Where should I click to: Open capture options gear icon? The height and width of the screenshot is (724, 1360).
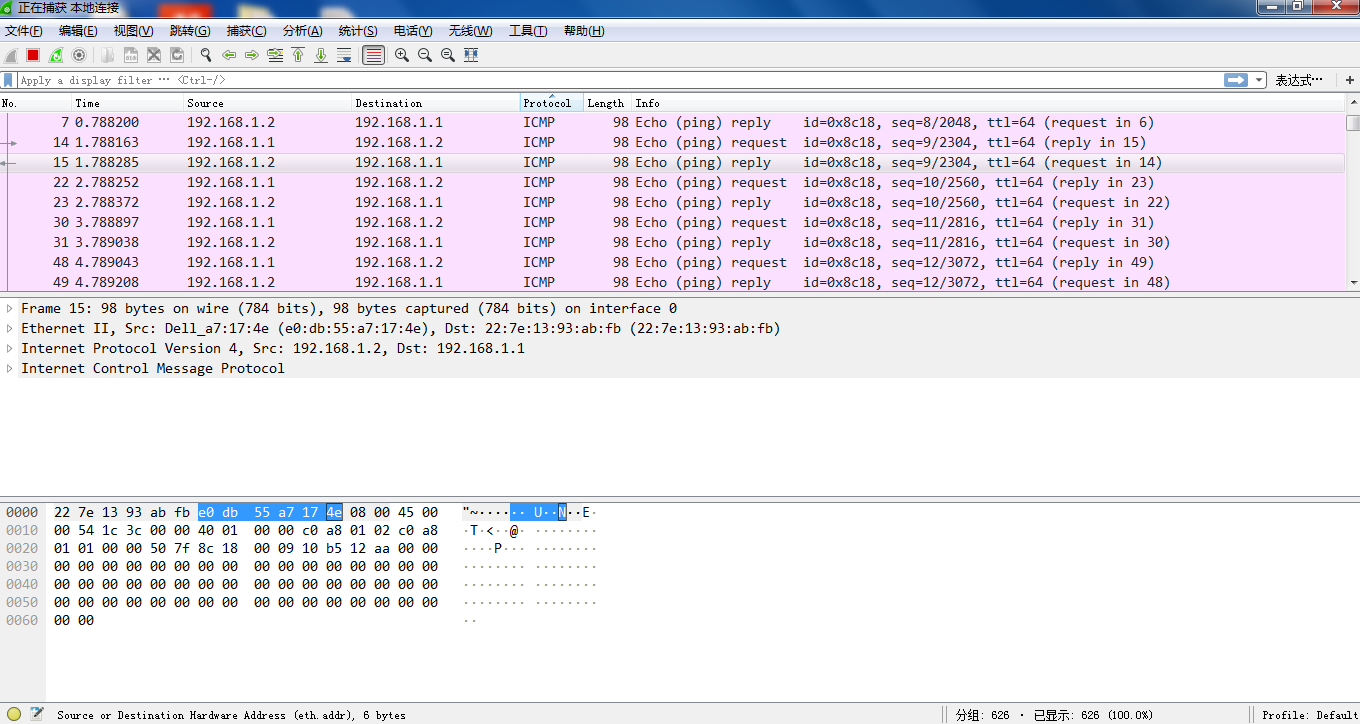[79, 55]
